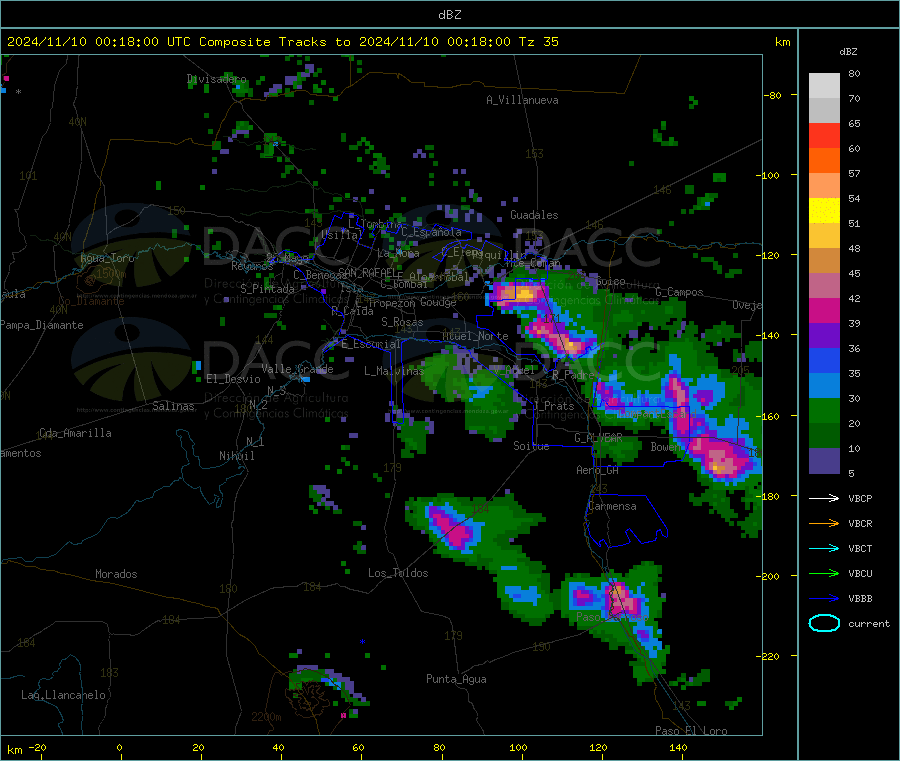Click the orange VBCR arrow legend icon
This screenshot has width=900, height=761.
824,523
